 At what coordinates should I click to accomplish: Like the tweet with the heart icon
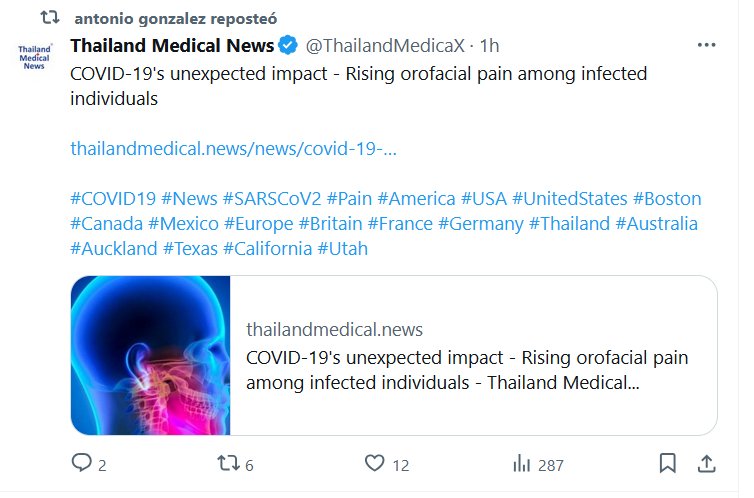374,464
